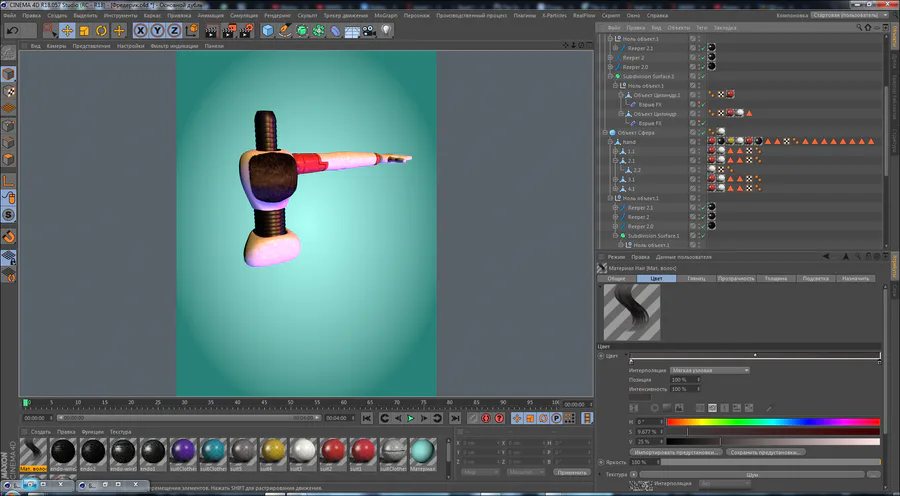Open the Интерполяция dropdown
The height and width of the screenshot is (496, 900).
pos(710,370)
